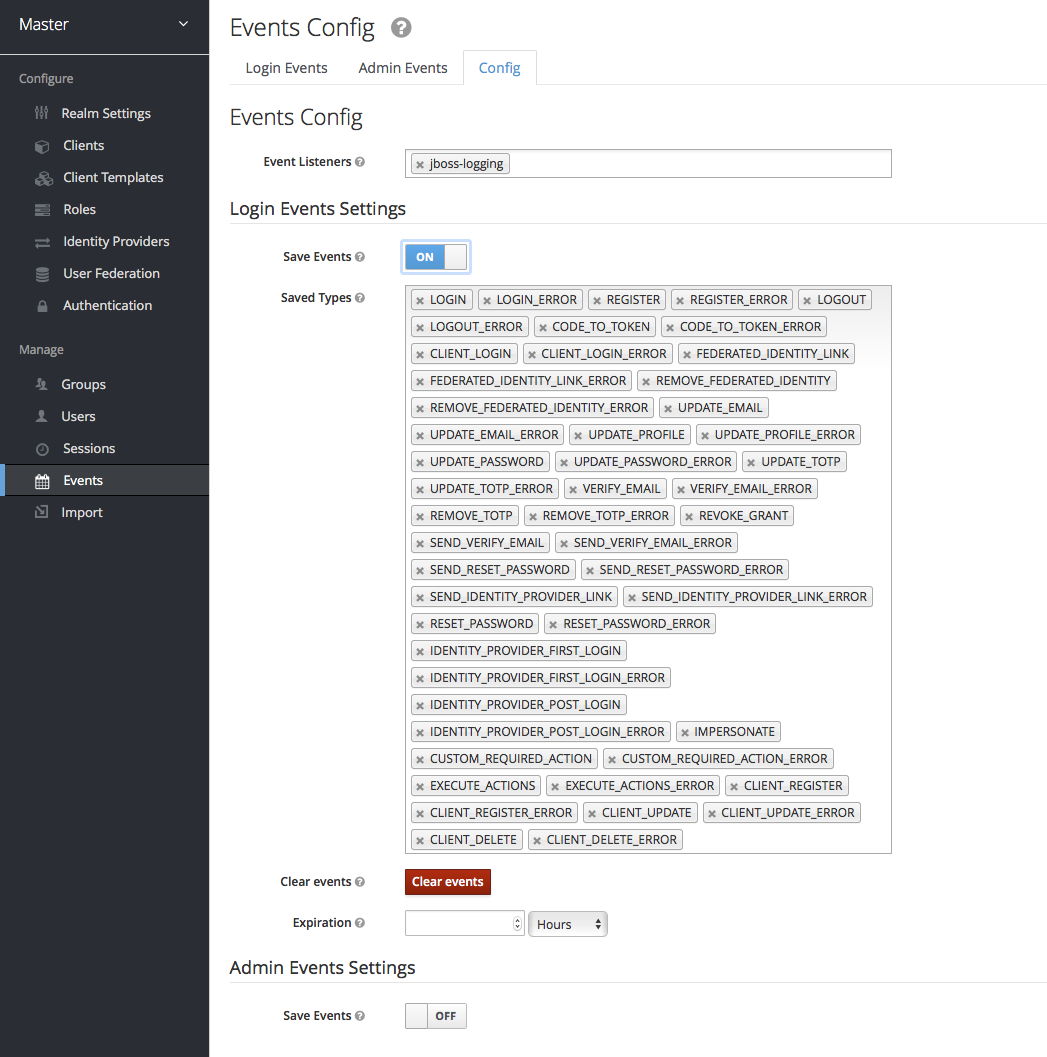Click the Realm Settings sliders icon
The width and height of the screenshot is (1047, 1057).
41,113
